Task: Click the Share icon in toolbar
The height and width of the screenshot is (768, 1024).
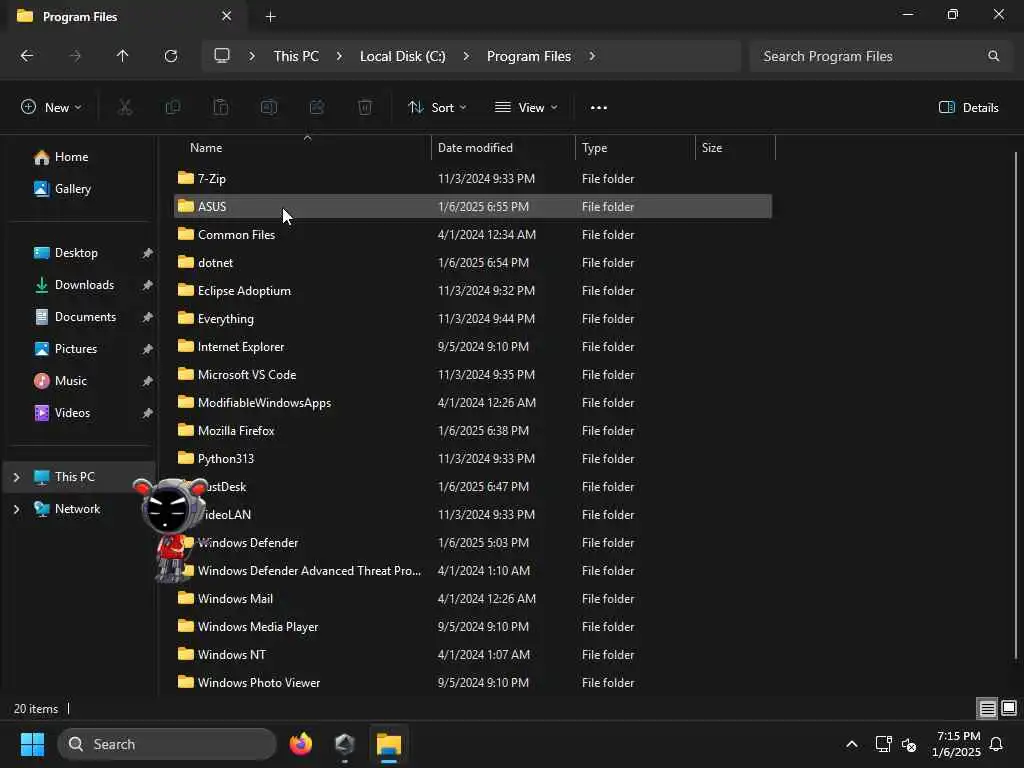Action: point(317,107)
